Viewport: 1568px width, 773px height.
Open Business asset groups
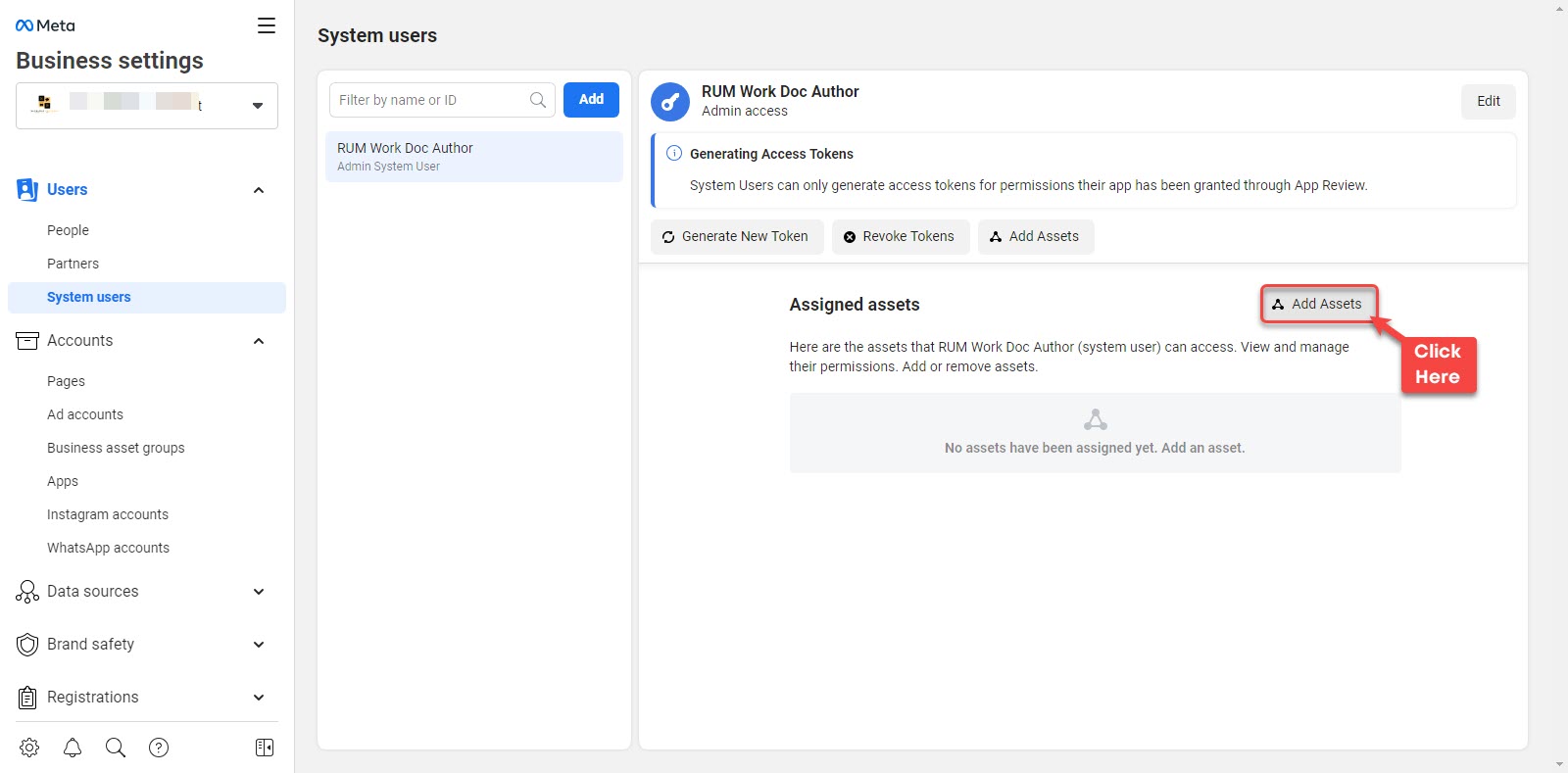(x=116, y=448)
